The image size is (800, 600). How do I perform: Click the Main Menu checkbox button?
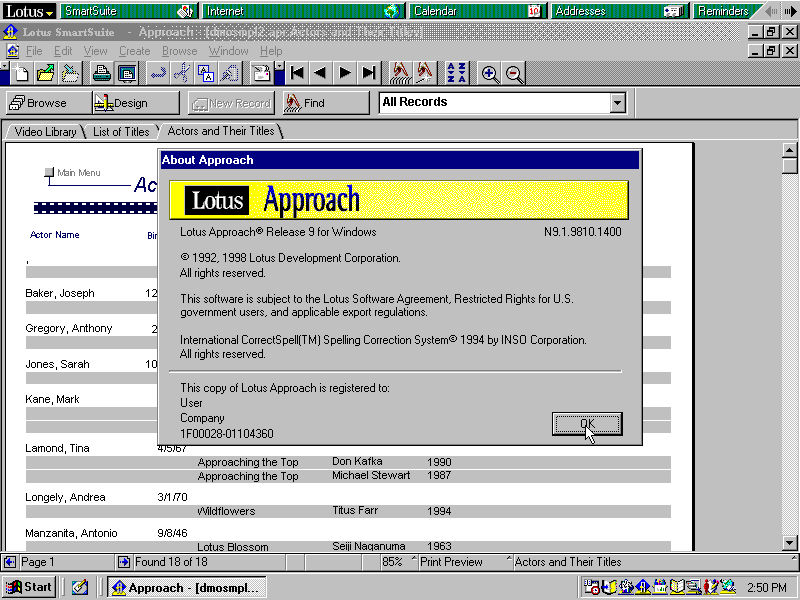click(49, 172)
